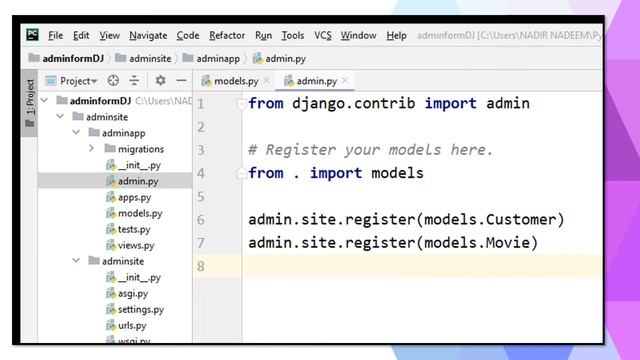Open Project panel settings gear
This screenshot has height=360, width=640.
[160, 80]
